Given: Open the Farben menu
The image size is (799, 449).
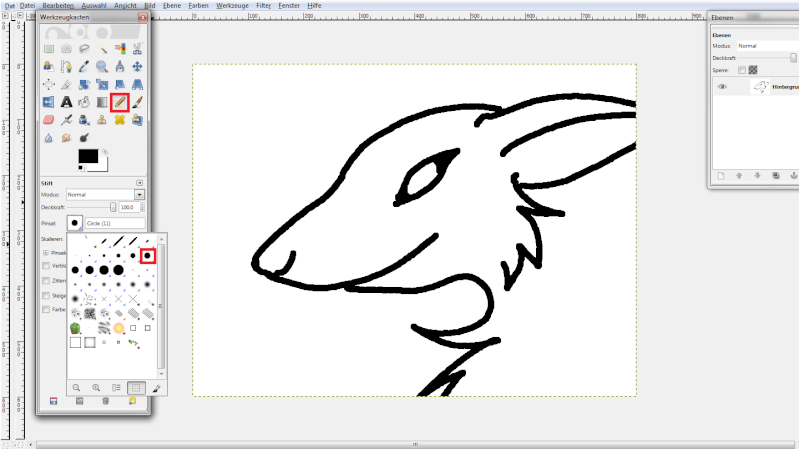Looking at the screenshot, I should (x=198, y=6).
